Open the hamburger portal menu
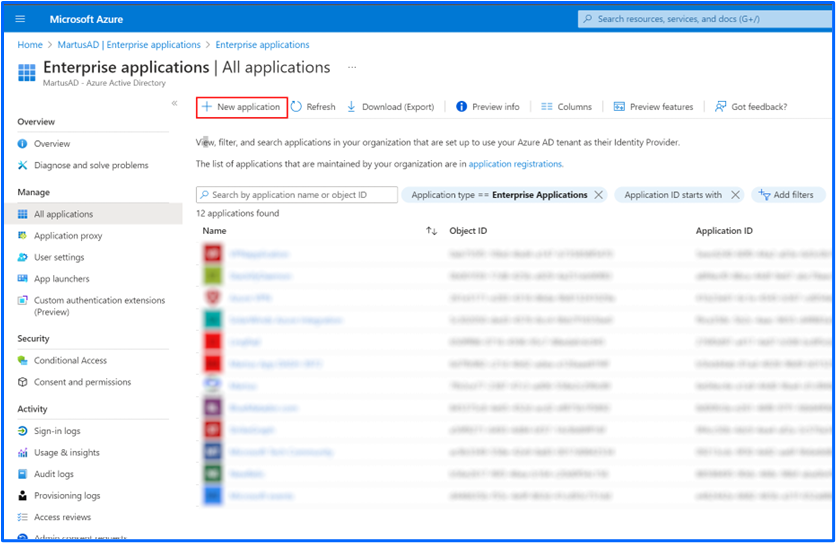 [x=20, y=19]
